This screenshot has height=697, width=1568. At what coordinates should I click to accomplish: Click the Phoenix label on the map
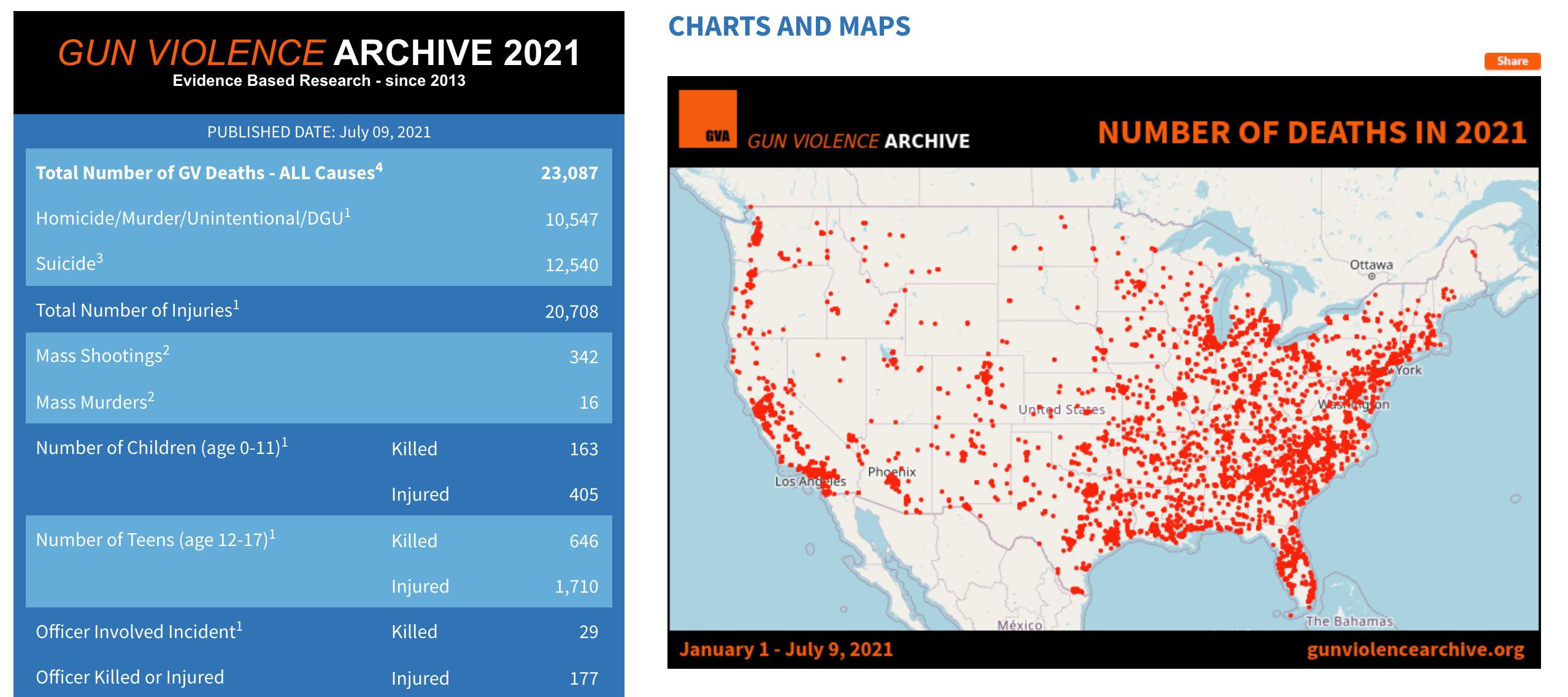[x=891, y=472]
